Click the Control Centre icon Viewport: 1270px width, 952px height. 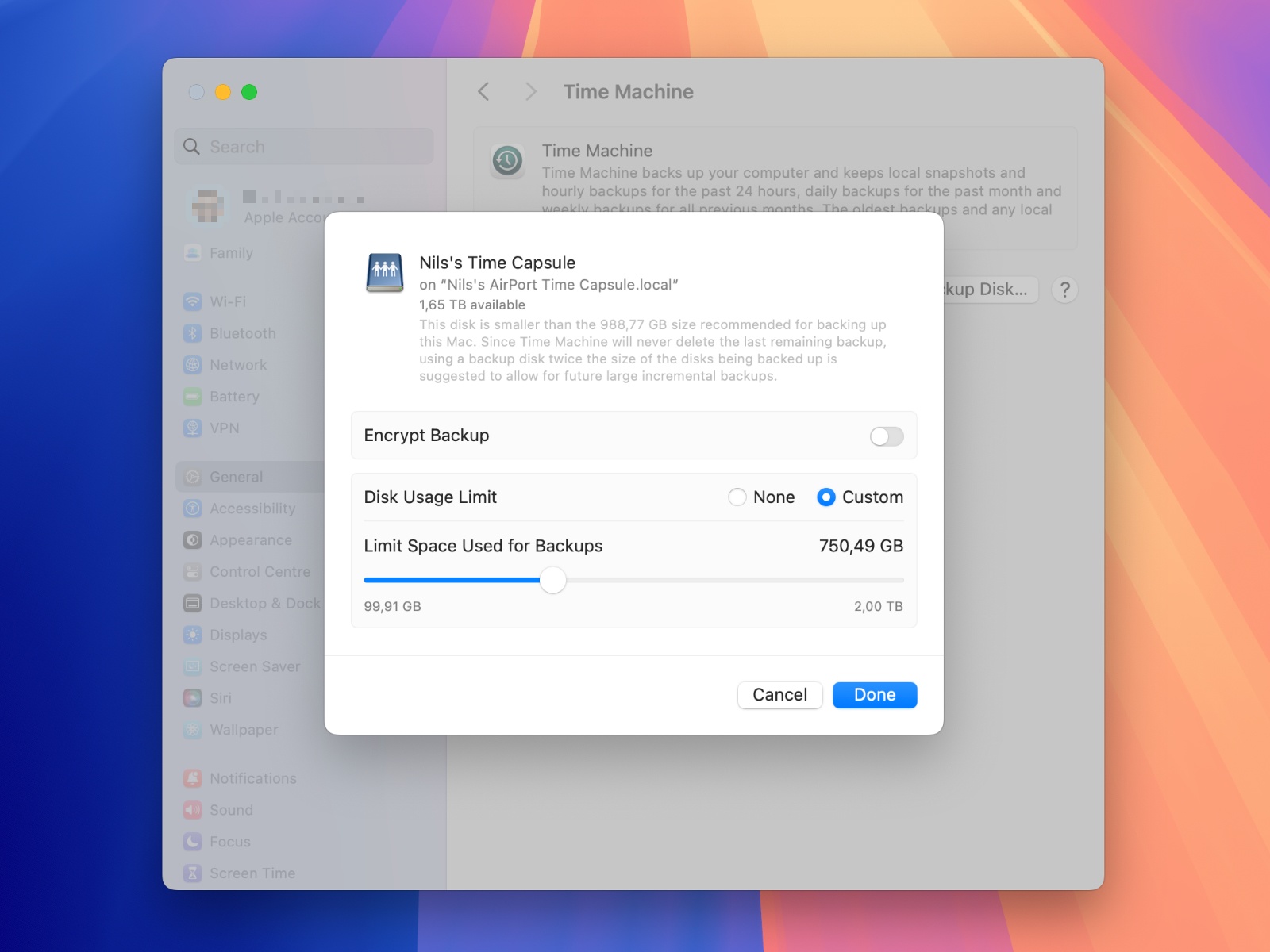[x=193, y=572]
